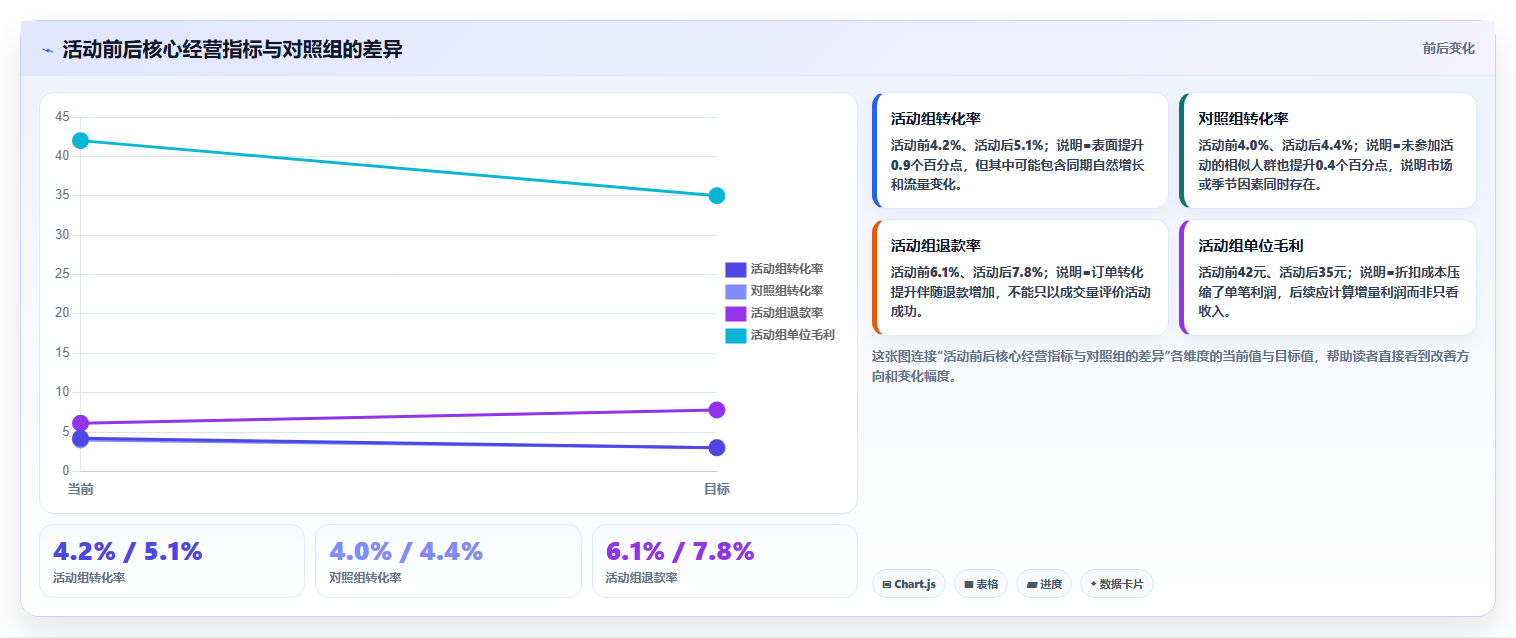Open the 对照组转化率 info card title
Viewport: 1516px width, 638px height.
pyautogui.click(x=1243, y=119)
